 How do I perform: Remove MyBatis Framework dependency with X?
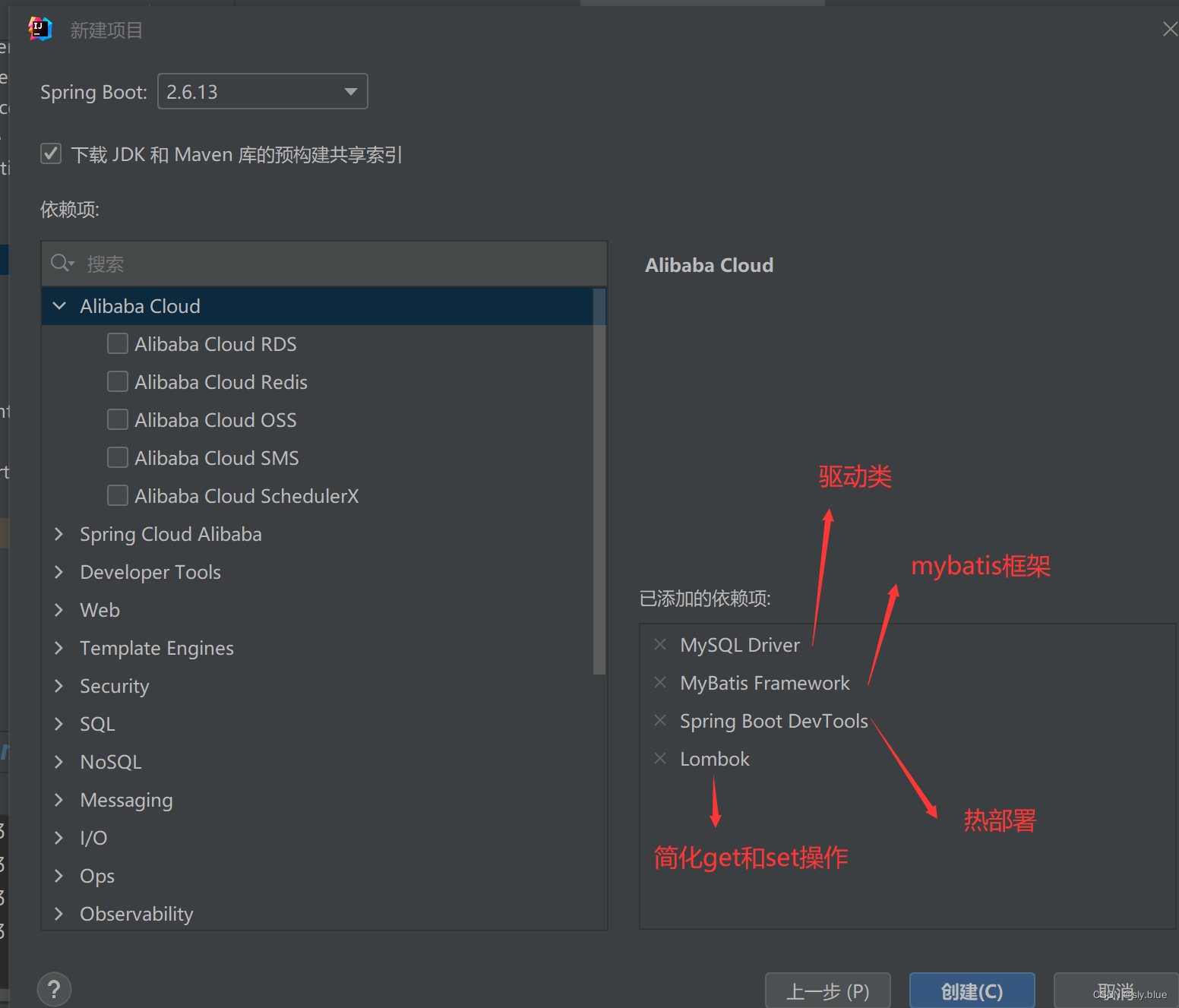tap(660, 682)
